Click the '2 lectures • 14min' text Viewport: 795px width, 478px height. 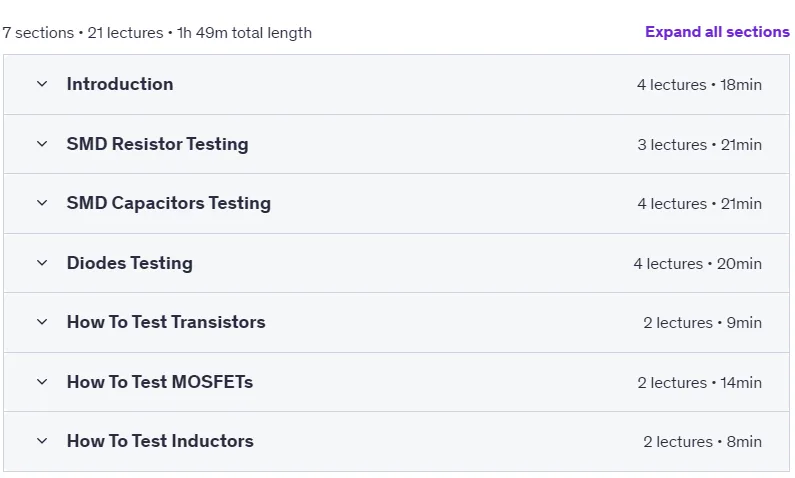[x=700, y=383]
